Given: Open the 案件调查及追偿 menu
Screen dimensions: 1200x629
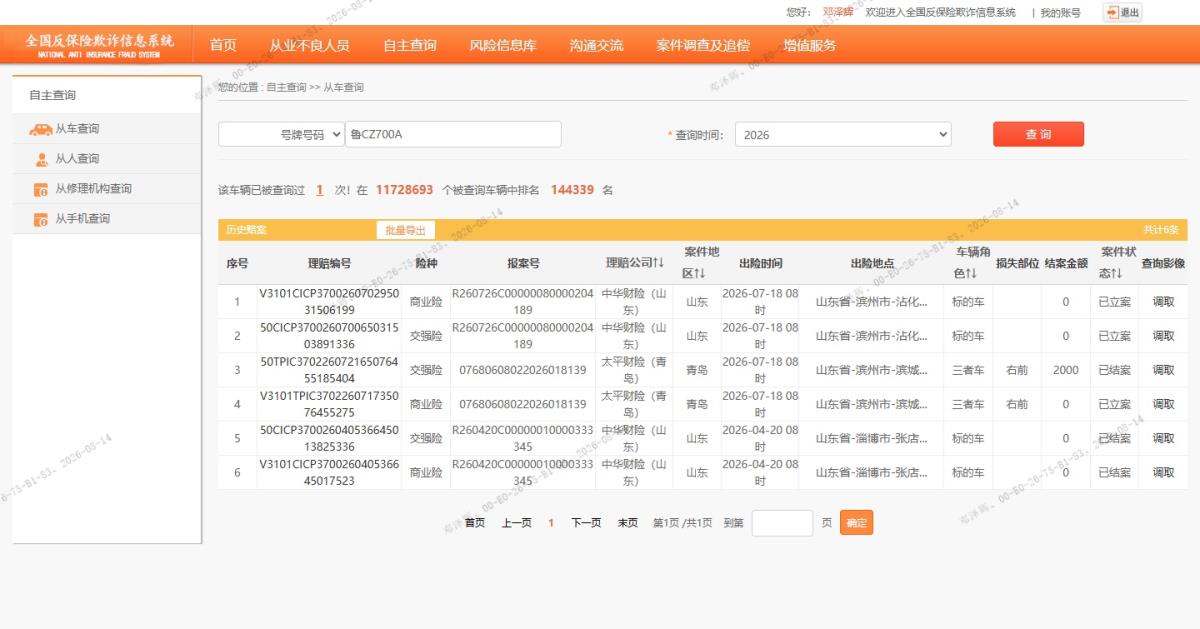Looking at the screenshot, I should pos(703,45).
